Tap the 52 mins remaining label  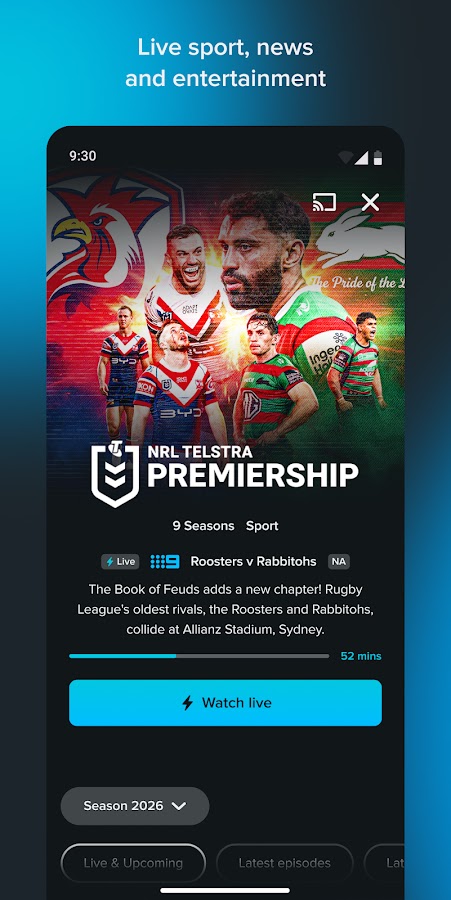point(361,656)
